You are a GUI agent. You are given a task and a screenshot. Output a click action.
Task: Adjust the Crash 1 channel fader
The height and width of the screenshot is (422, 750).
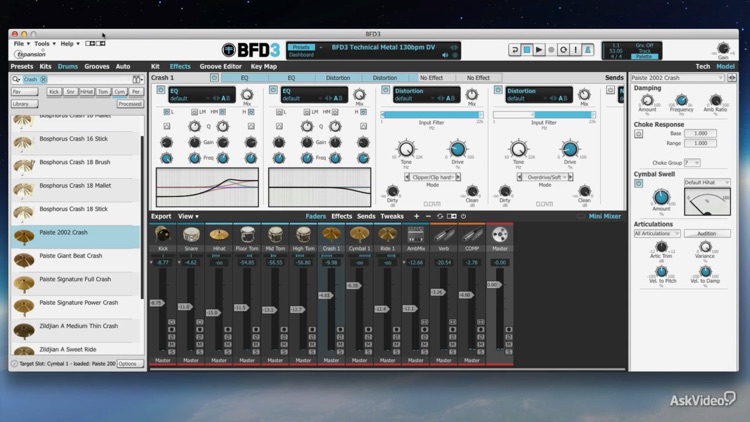click(325, 296)
